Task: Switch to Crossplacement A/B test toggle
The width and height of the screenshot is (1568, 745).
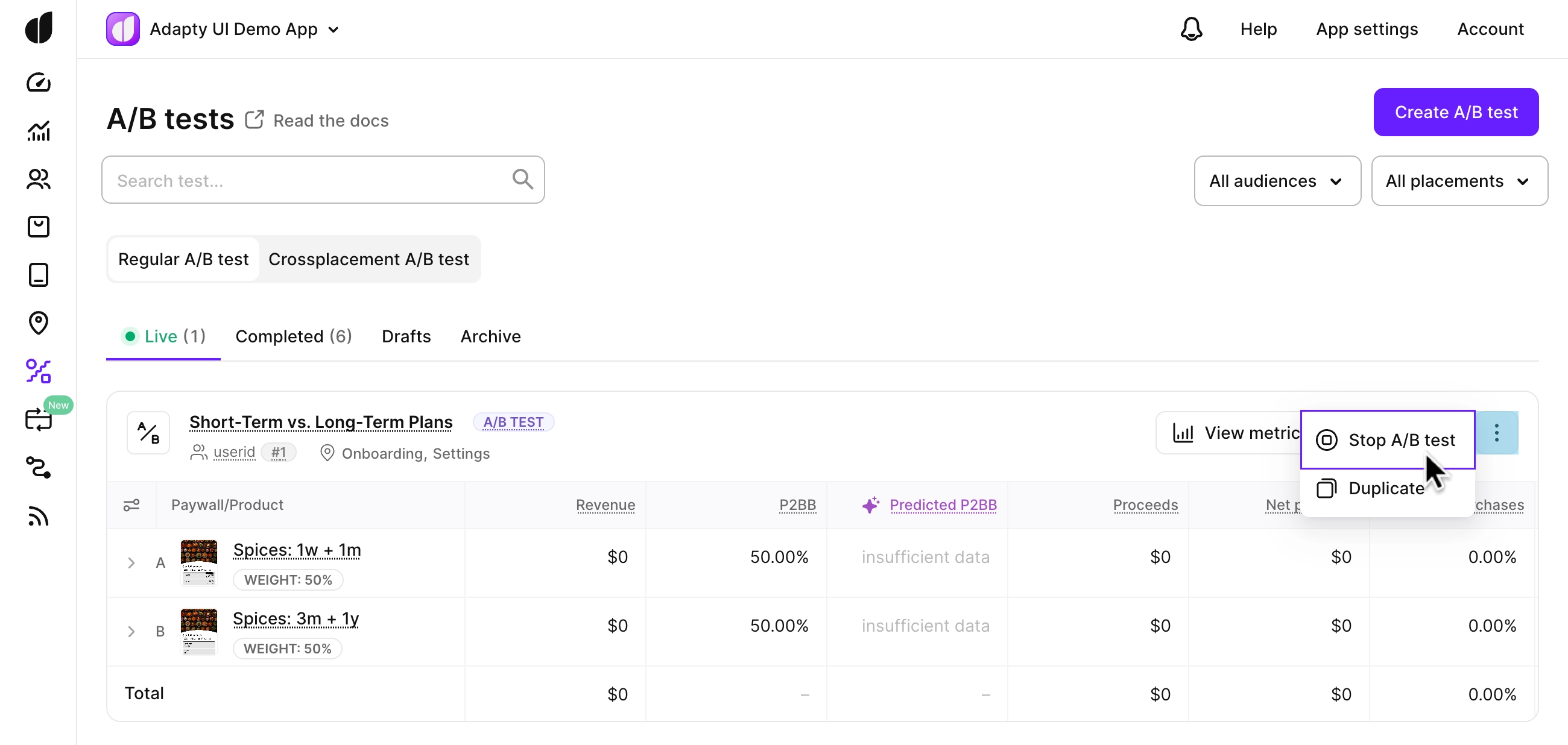Action: [368, 259]
